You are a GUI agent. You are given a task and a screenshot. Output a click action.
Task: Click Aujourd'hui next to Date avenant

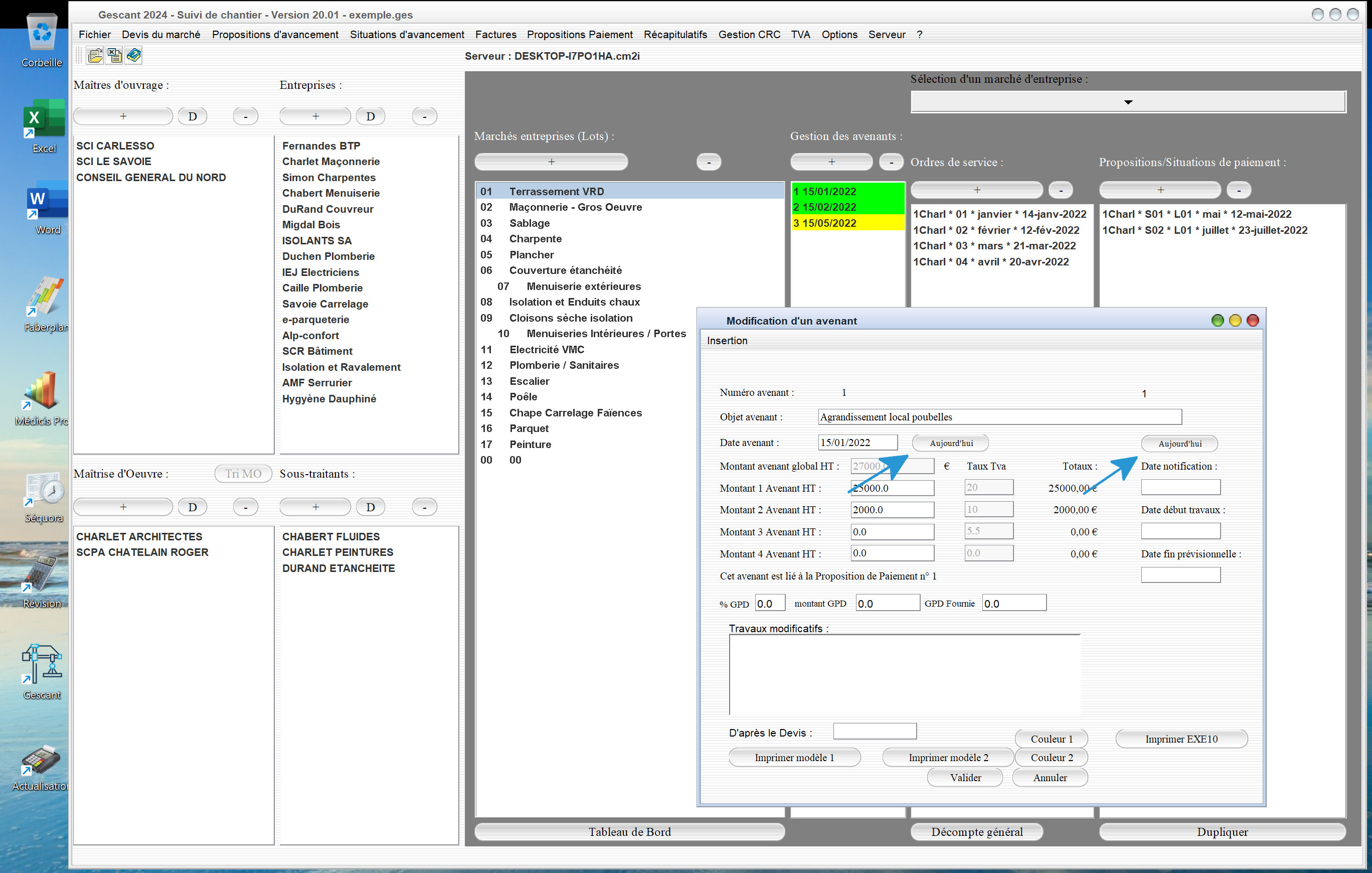(951, 443)
